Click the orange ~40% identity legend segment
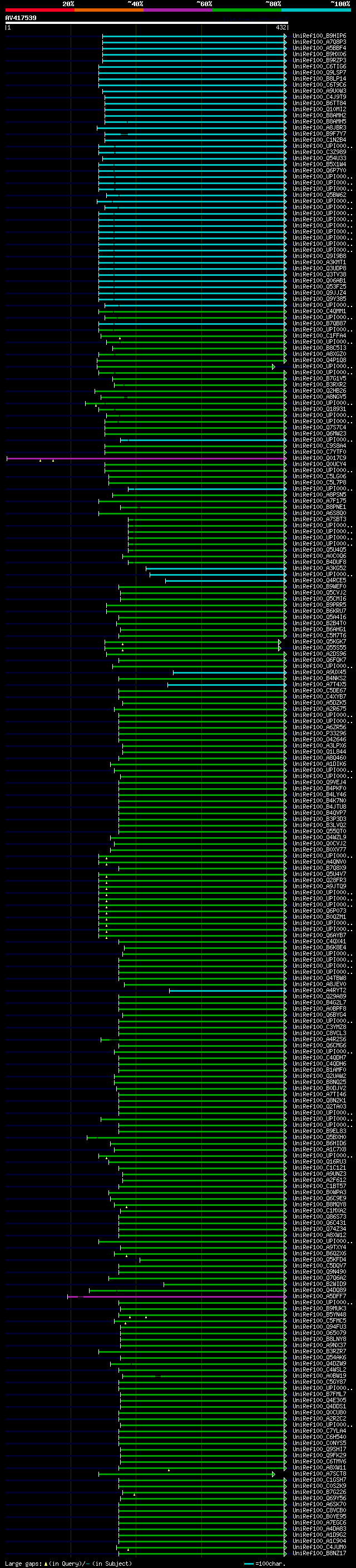 pyautogui.click(x=109, y=10)
